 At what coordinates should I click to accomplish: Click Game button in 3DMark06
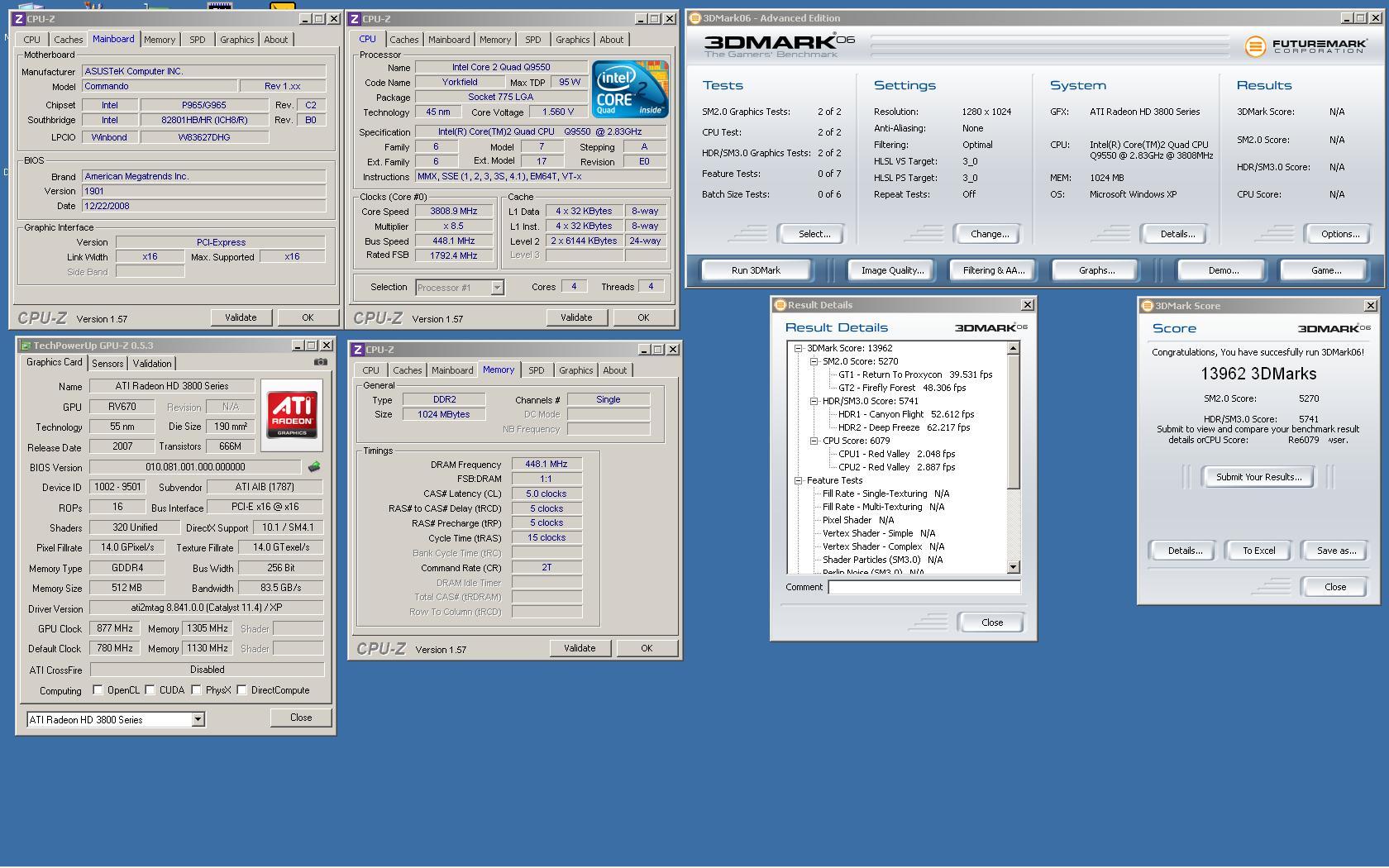coord(1325,270)
